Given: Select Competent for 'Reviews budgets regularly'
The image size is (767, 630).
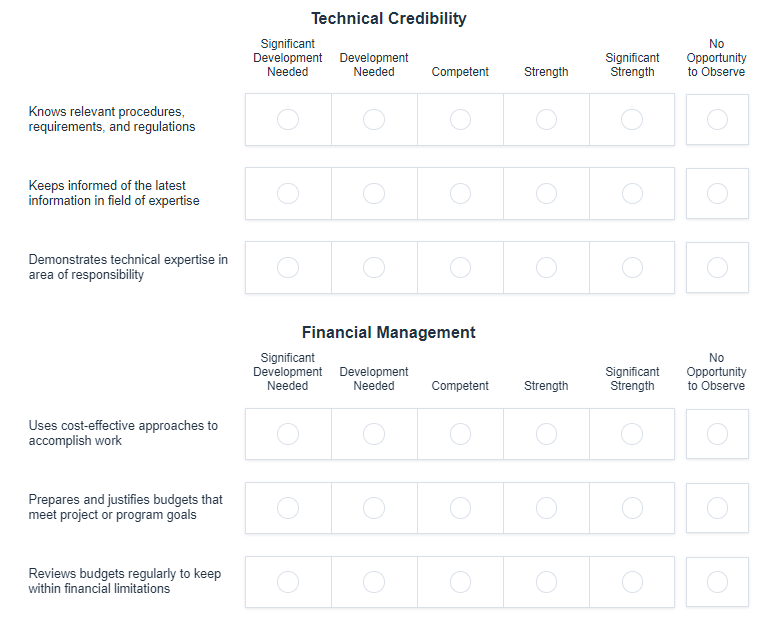Looking at the screenshot, I should click(460, 582).
